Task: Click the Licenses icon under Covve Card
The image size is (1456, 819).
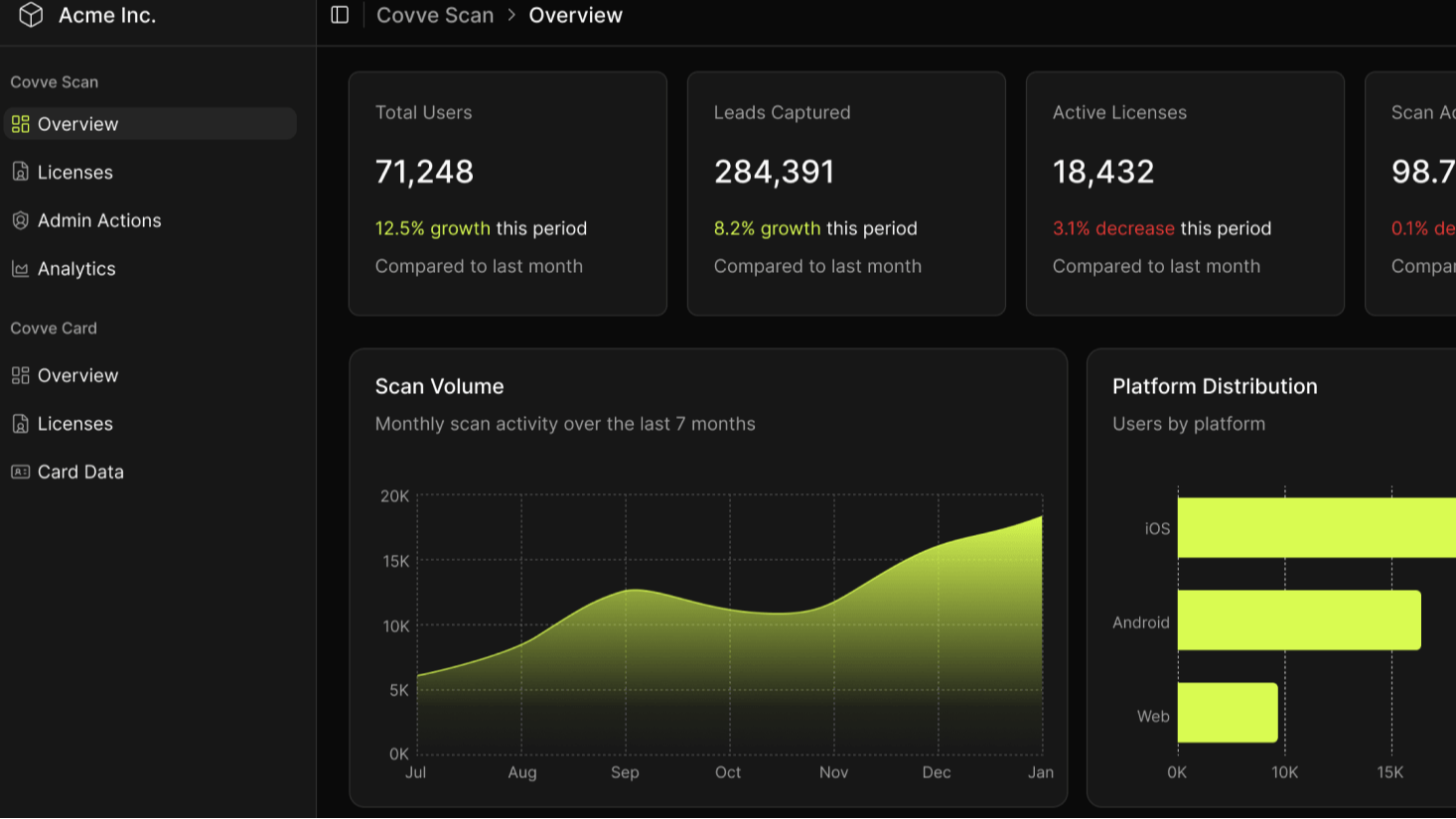Action: pyautogui.click(x=20, y=424)
